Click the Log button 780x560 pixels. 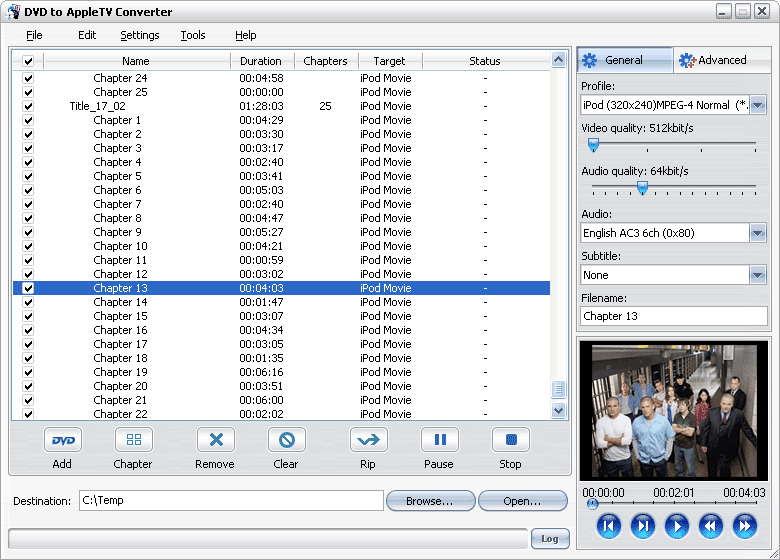point(550,539)
